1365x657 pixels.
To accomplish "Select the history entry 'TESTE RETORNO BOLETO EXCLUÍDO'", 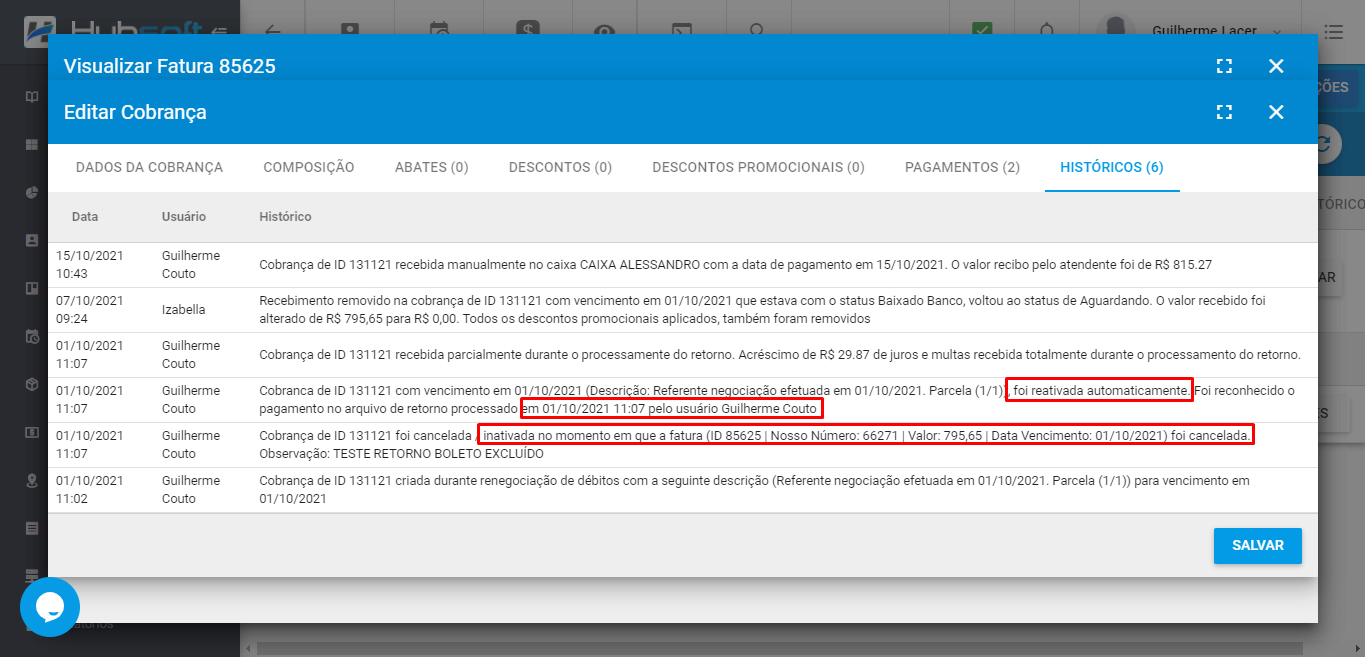I will (755, 445).
